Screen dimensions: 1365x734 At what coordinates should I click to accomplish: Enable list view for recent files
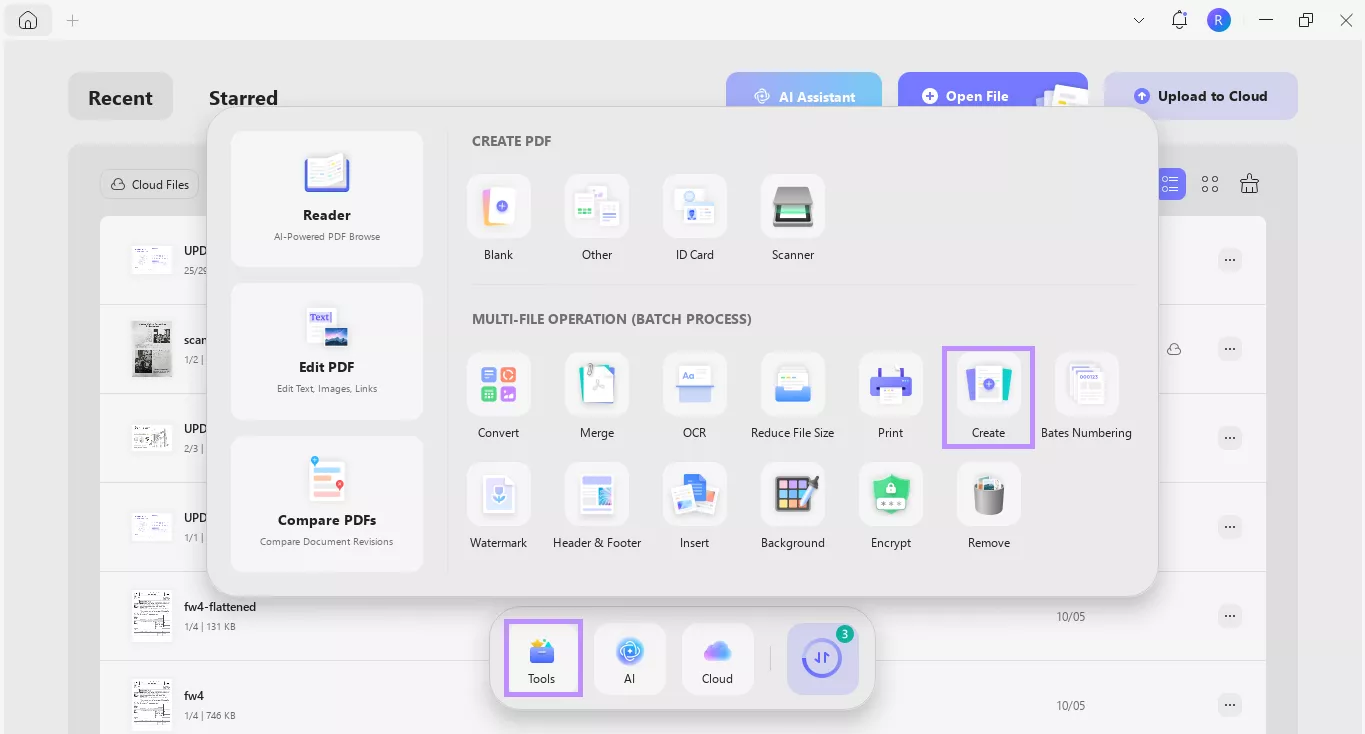1170,183
